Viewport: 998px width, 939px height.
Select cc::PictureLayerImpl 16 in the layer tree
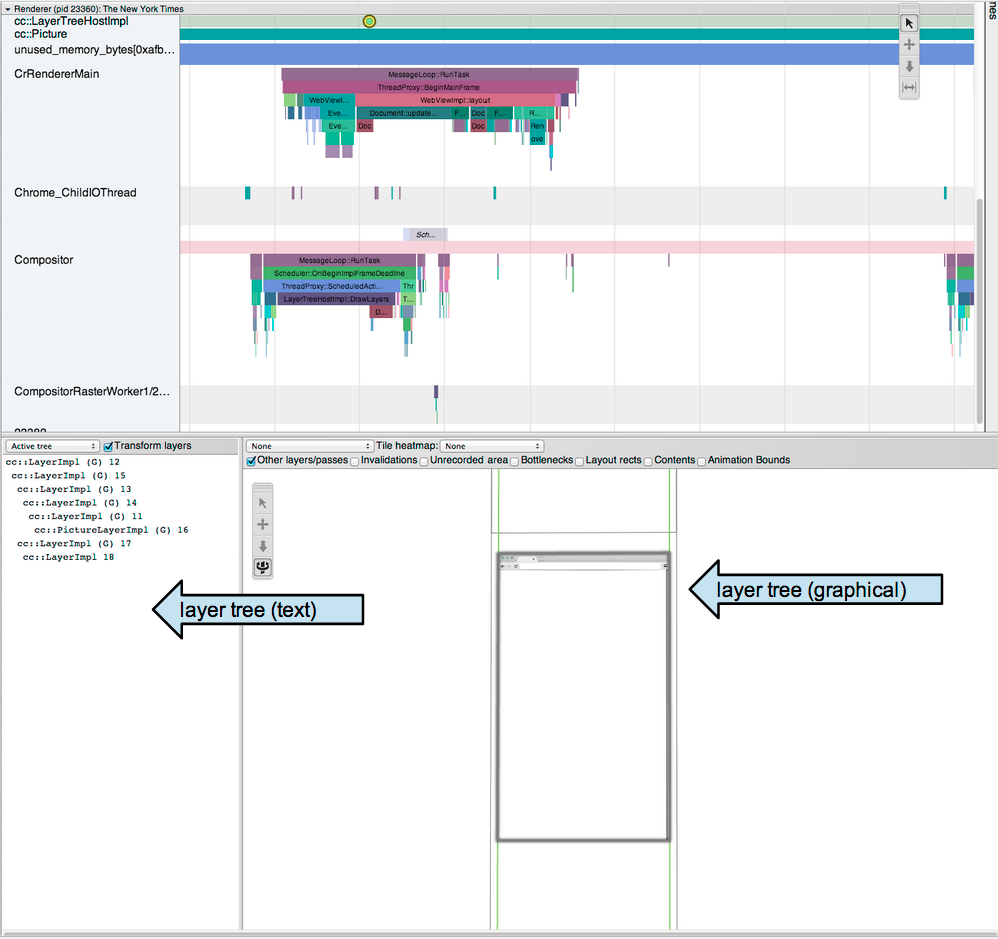click(x=110, y=530)
